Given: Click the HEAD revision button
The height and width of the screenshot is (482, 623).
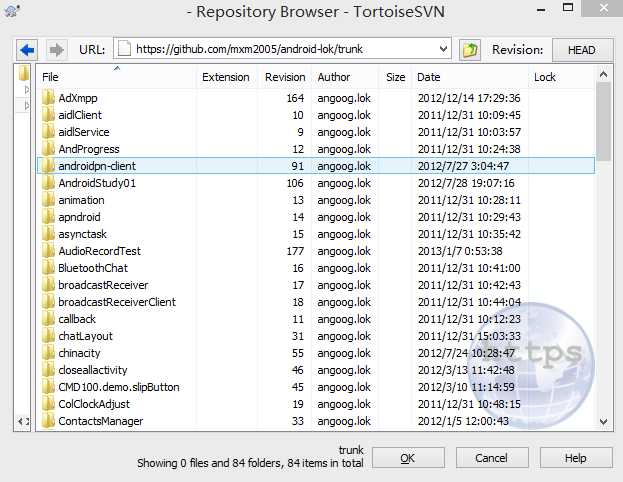Looking at the screenshot, I should point(582,50).
